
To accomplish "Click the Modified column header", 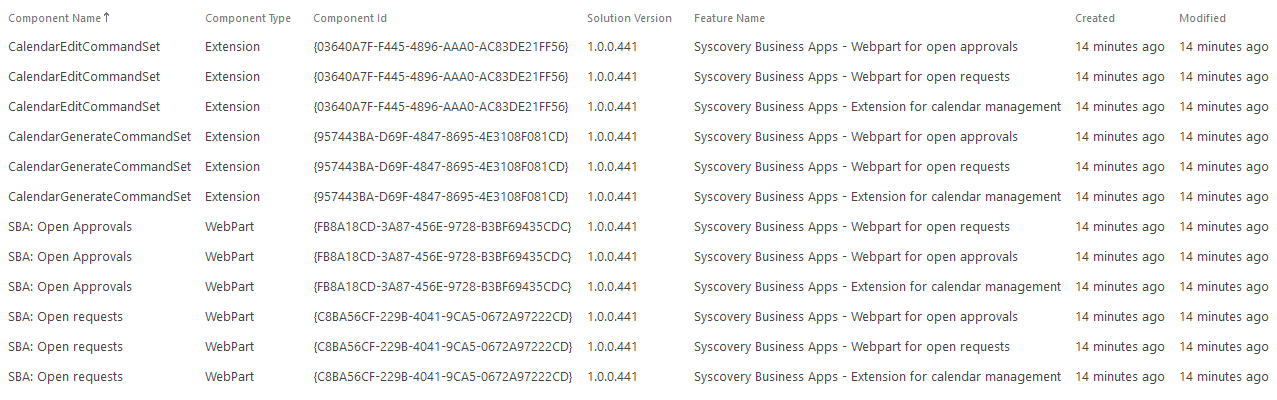I will (x=1202, y=18).
